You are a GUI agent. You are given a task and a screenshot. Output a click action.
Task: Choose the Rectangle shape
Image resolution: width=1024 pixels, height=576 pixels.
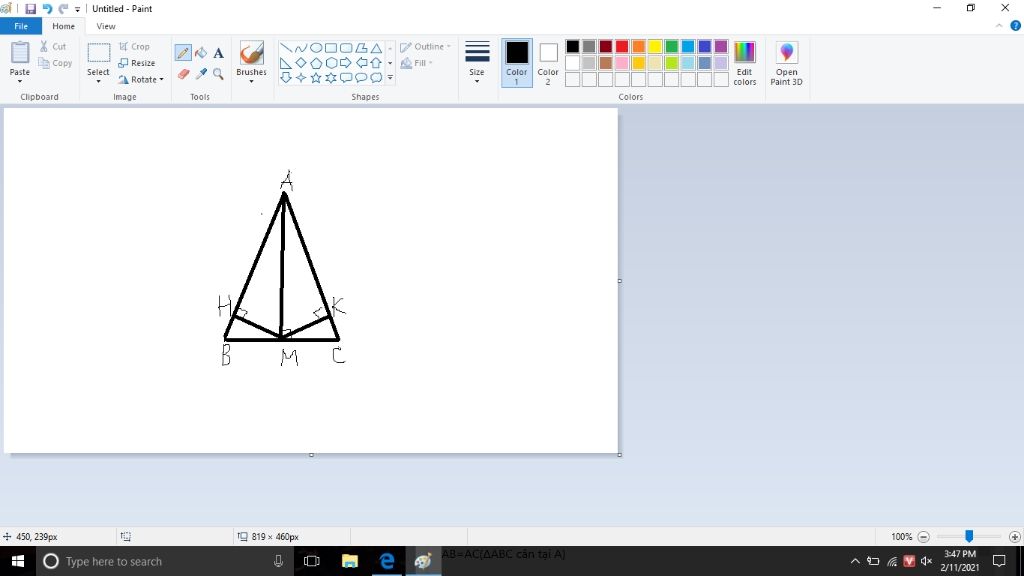(330, 48)
